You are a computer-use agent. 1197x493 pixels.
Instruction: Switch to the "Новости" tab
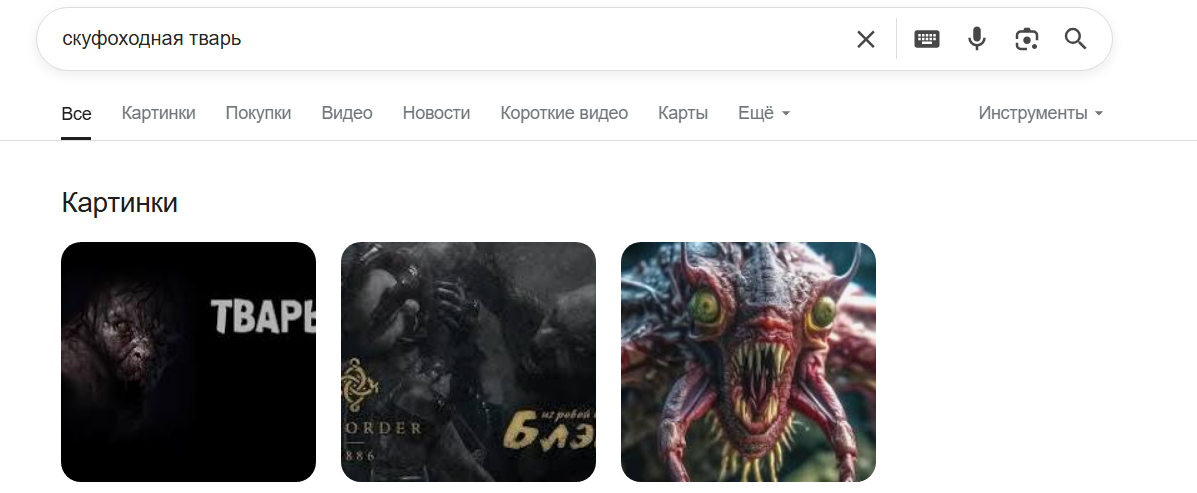pos(436,113)
